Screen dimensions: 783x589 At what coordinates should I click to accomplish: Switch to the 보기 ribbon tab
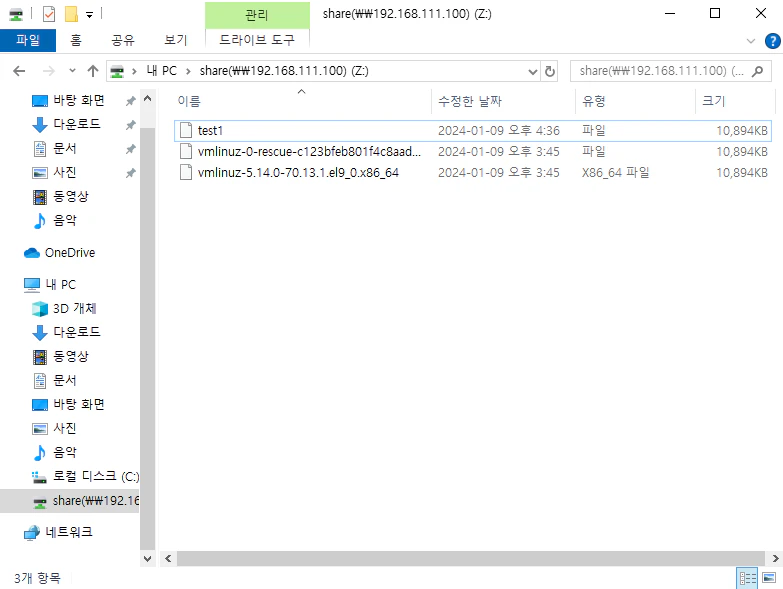click(175, 40)
